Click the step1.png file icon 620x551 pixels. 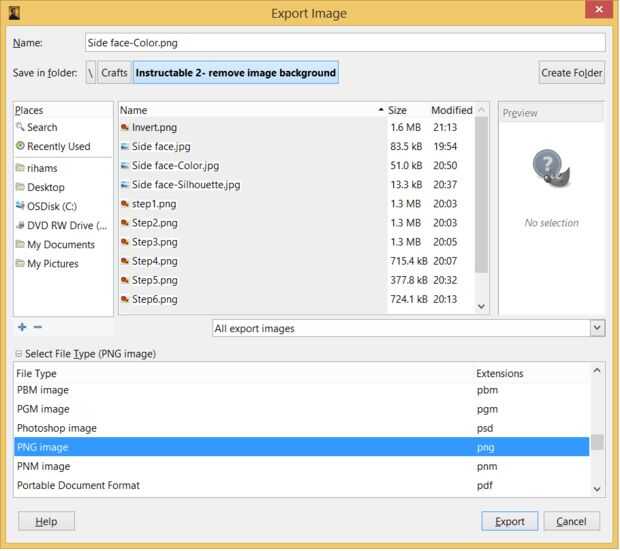click(125, 204)
